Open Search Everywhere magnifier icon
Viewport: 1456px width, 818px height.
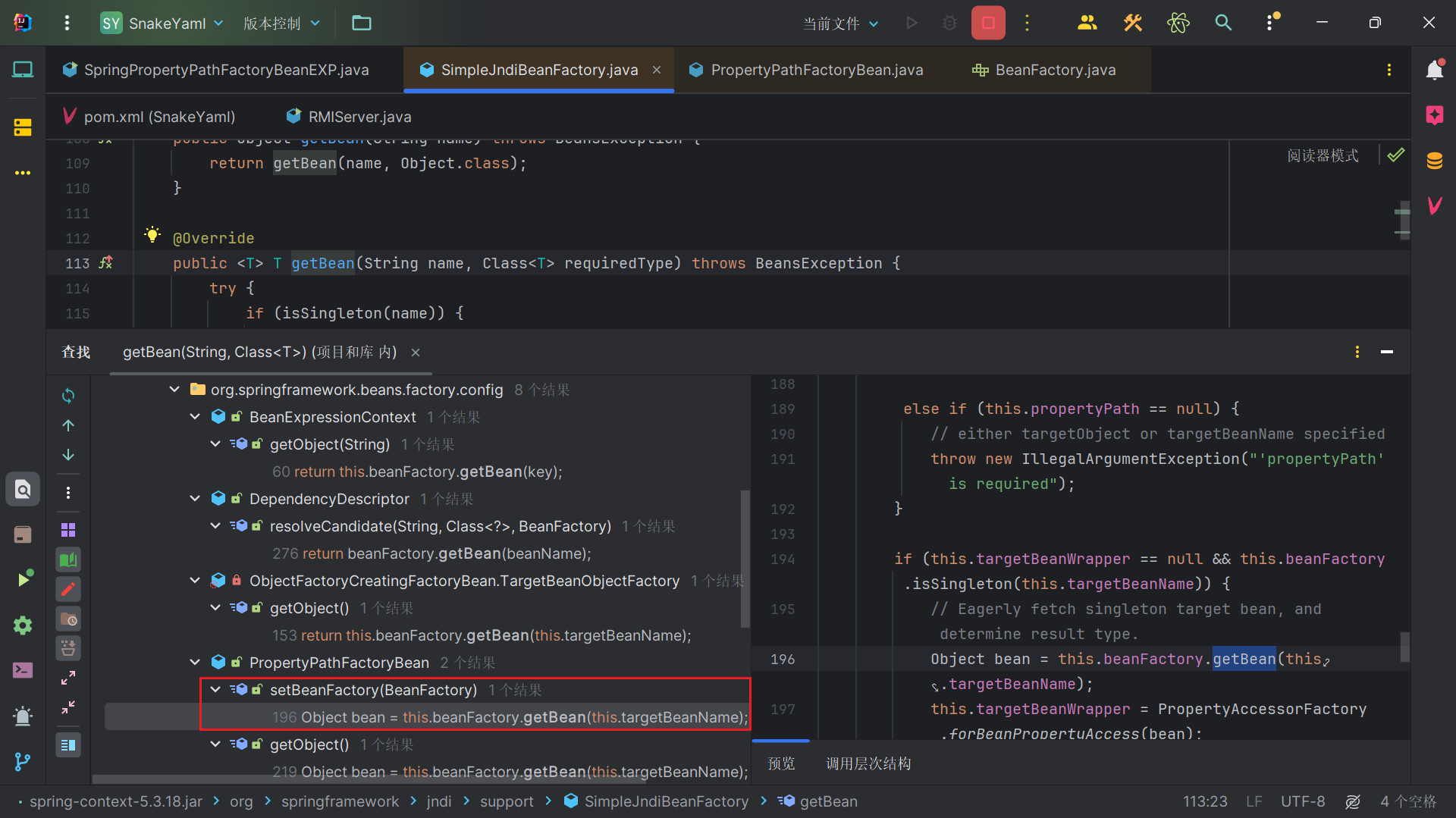point(1223,23)
